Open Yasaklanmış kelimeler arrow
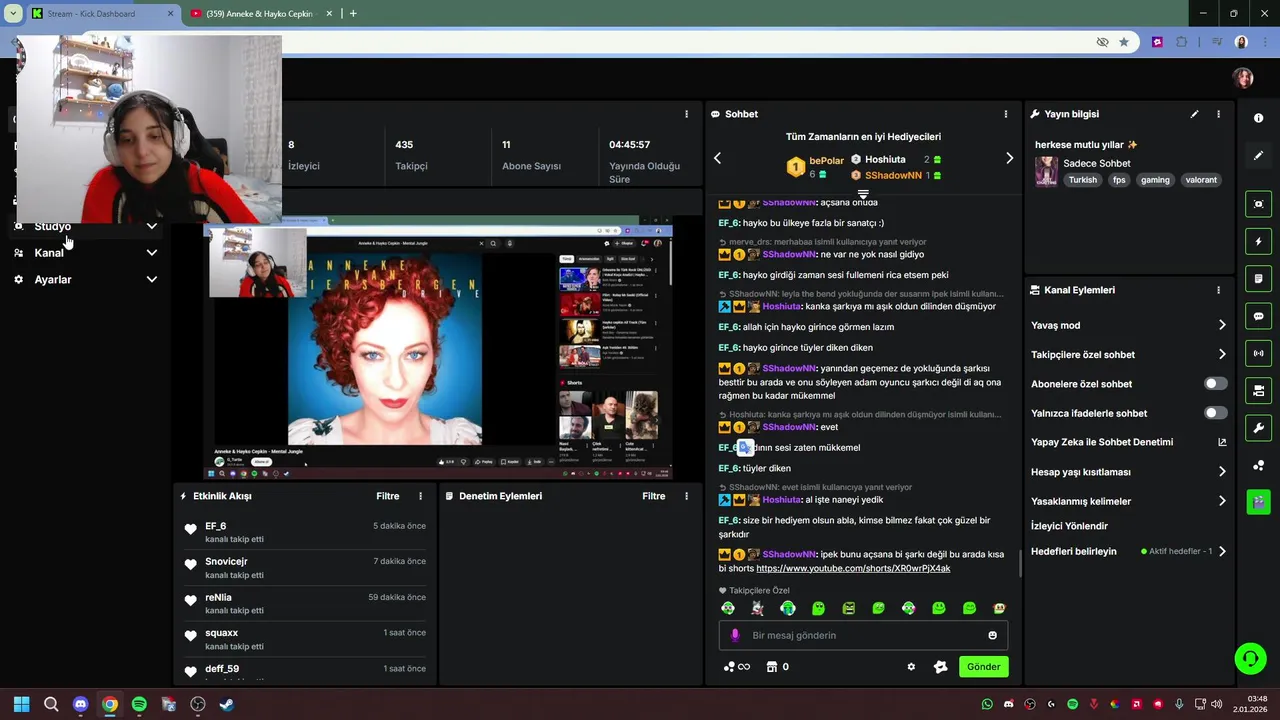1280x720 pixels. coord(1222,501)
